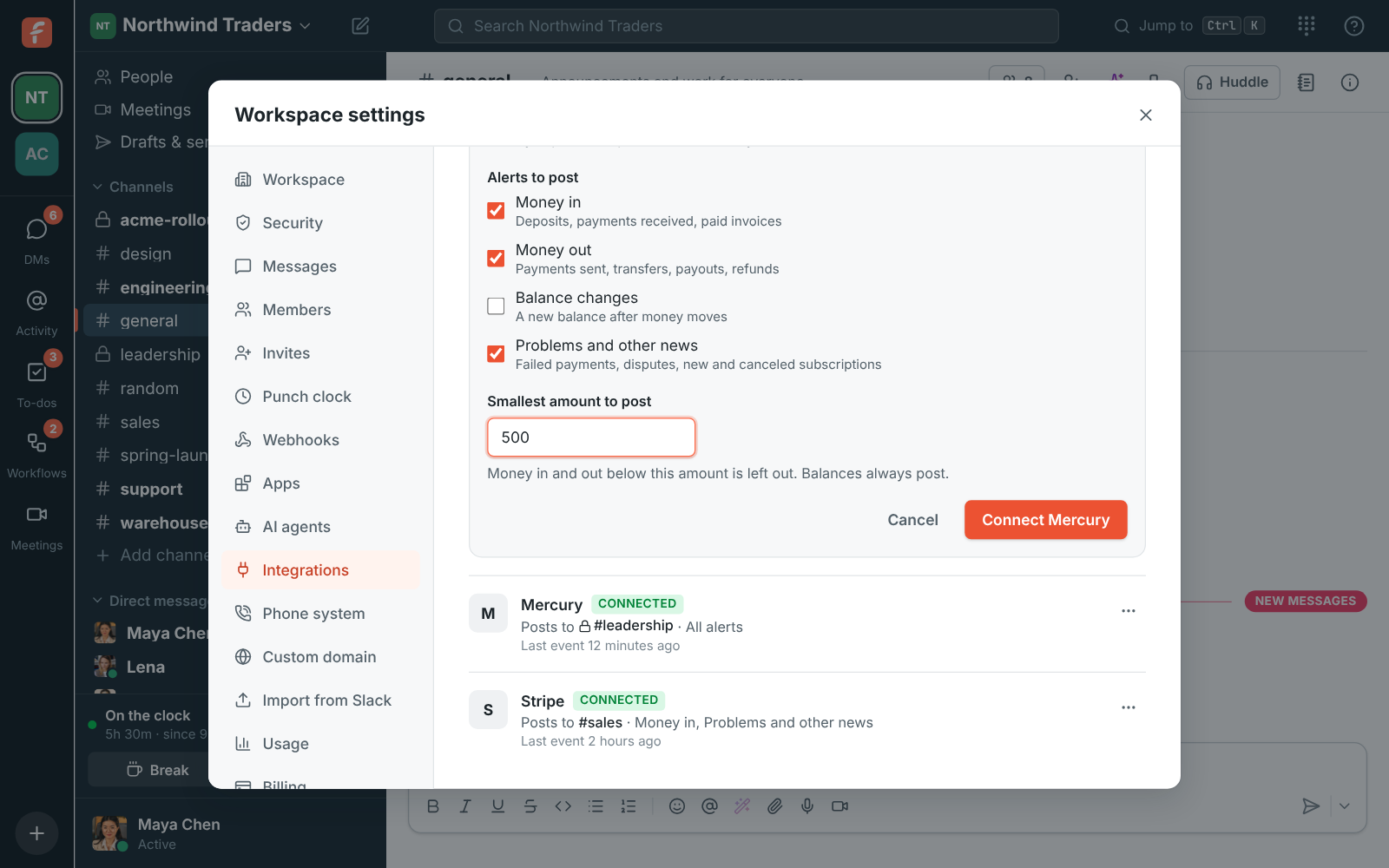Enable the Balance changes checkbox
Viewport: 1389px width, 868px height.
496,306
